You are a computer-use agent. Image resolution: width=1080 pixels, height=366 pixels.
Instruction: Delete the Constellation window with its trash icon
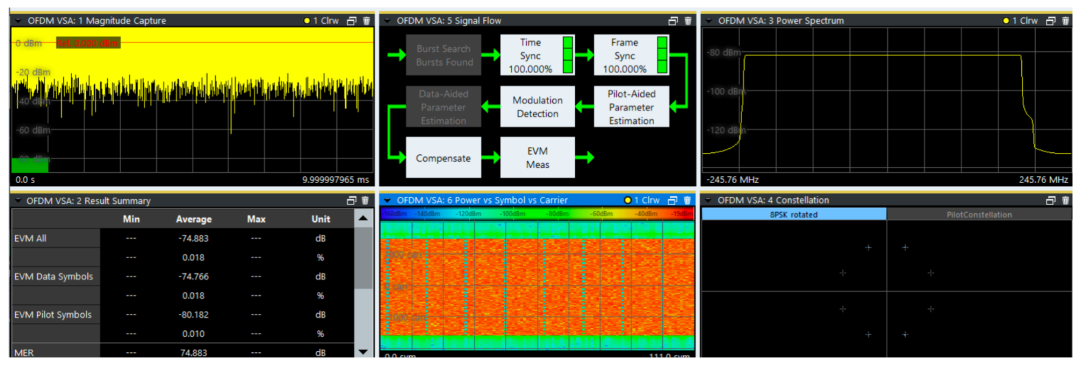coord(1066,200)
